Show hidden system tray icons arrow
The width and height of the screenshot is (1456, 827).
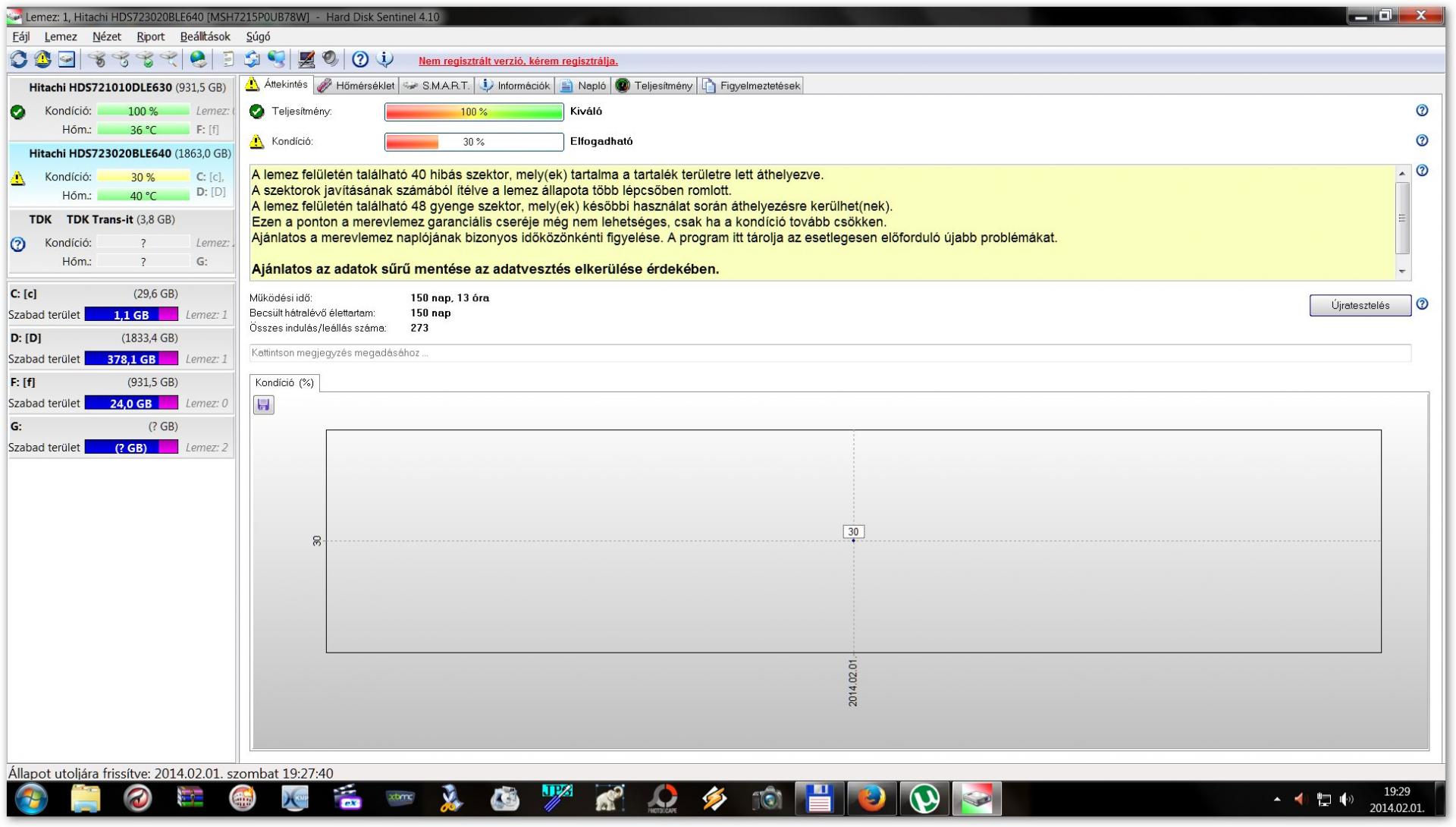(1277, 799)
